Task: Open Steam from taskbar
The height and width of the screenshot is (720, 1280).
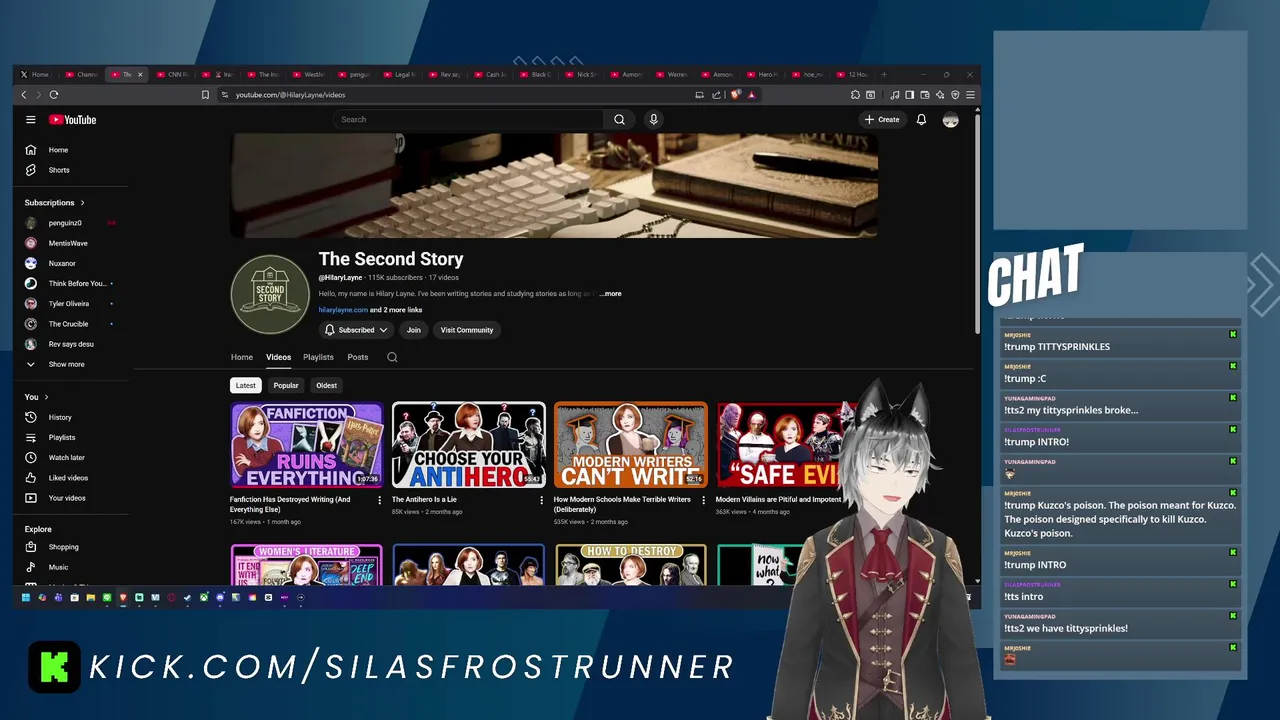Action: point(187,597)
